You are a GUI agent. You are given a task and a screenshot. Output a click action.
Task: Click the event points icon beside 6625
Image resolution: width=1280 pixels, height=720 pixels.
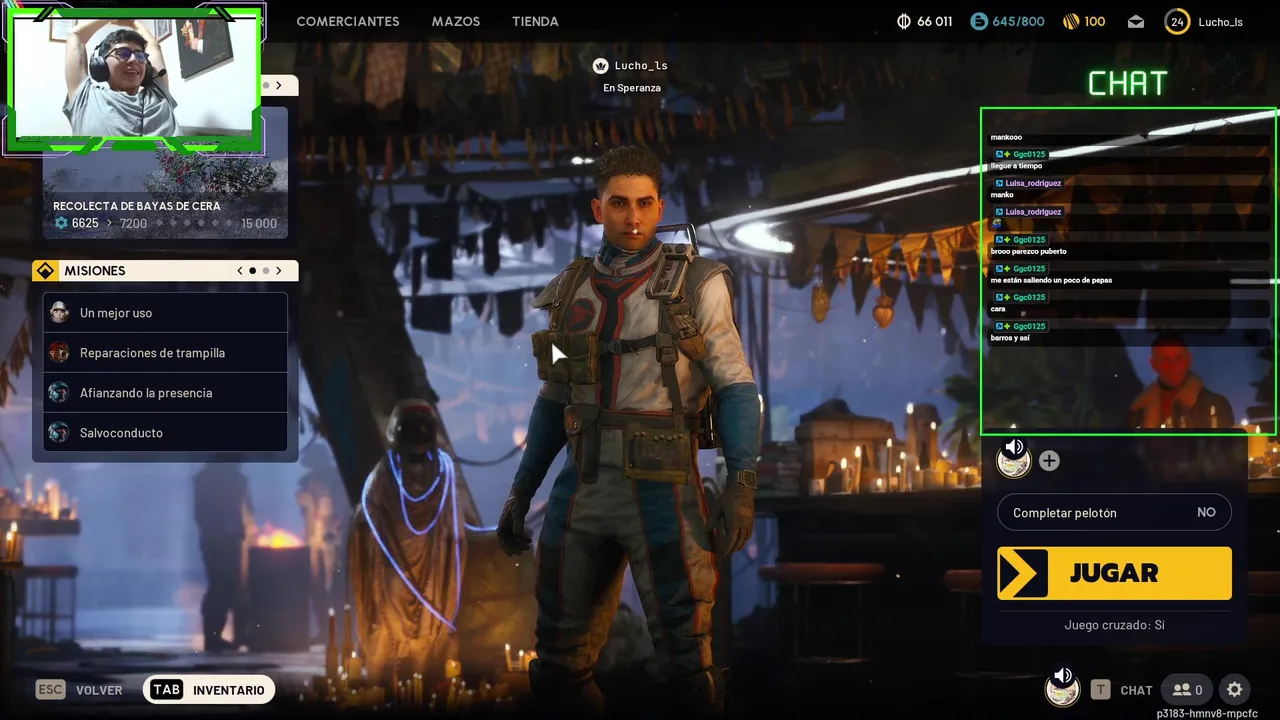point(61,223)
